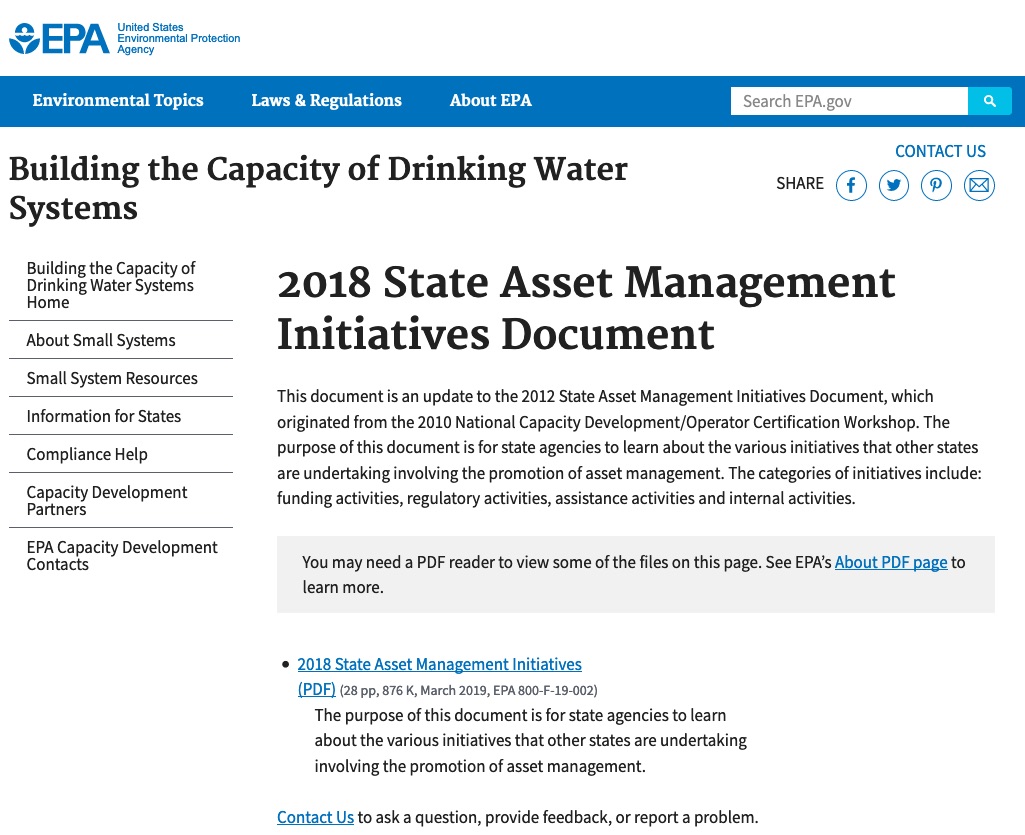Click the search magnifier button
Screen dimensions: 1025x835
tap(990, 101)
